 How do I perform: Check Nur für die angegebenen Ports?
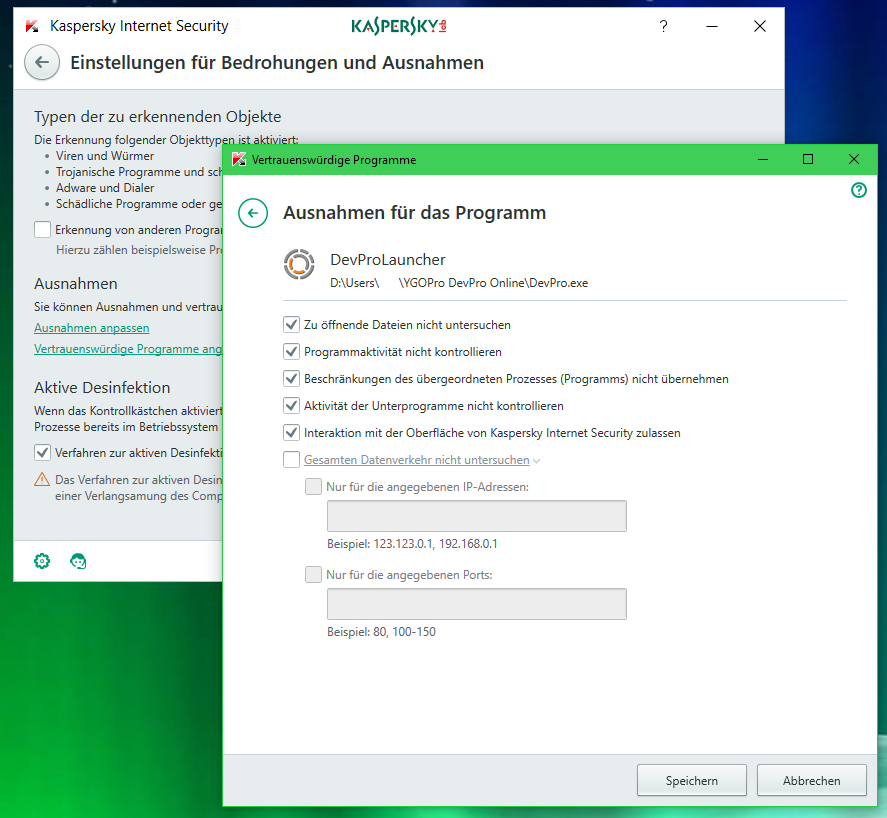(313, 575)
